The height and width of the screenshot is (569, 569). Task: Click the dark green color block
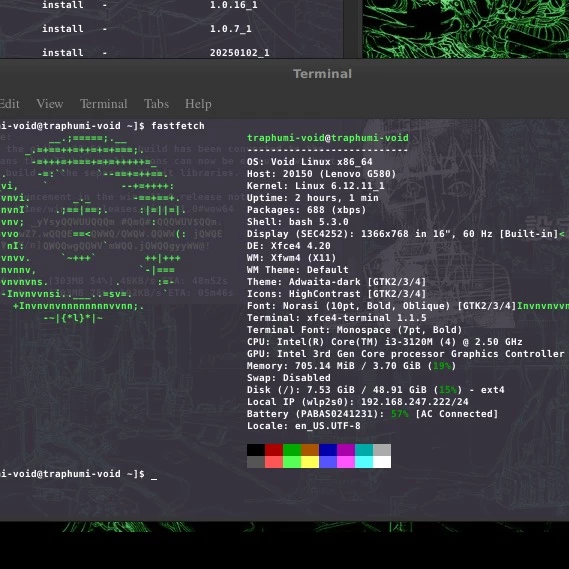click(292, 450)
